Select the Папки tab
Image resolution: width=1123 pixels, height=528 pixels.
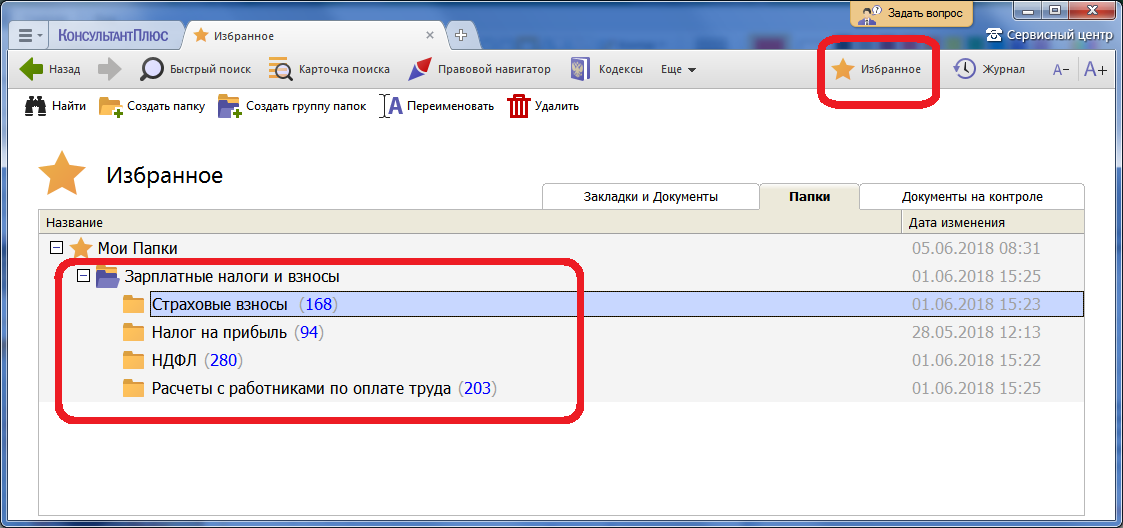tap(809, 196)
